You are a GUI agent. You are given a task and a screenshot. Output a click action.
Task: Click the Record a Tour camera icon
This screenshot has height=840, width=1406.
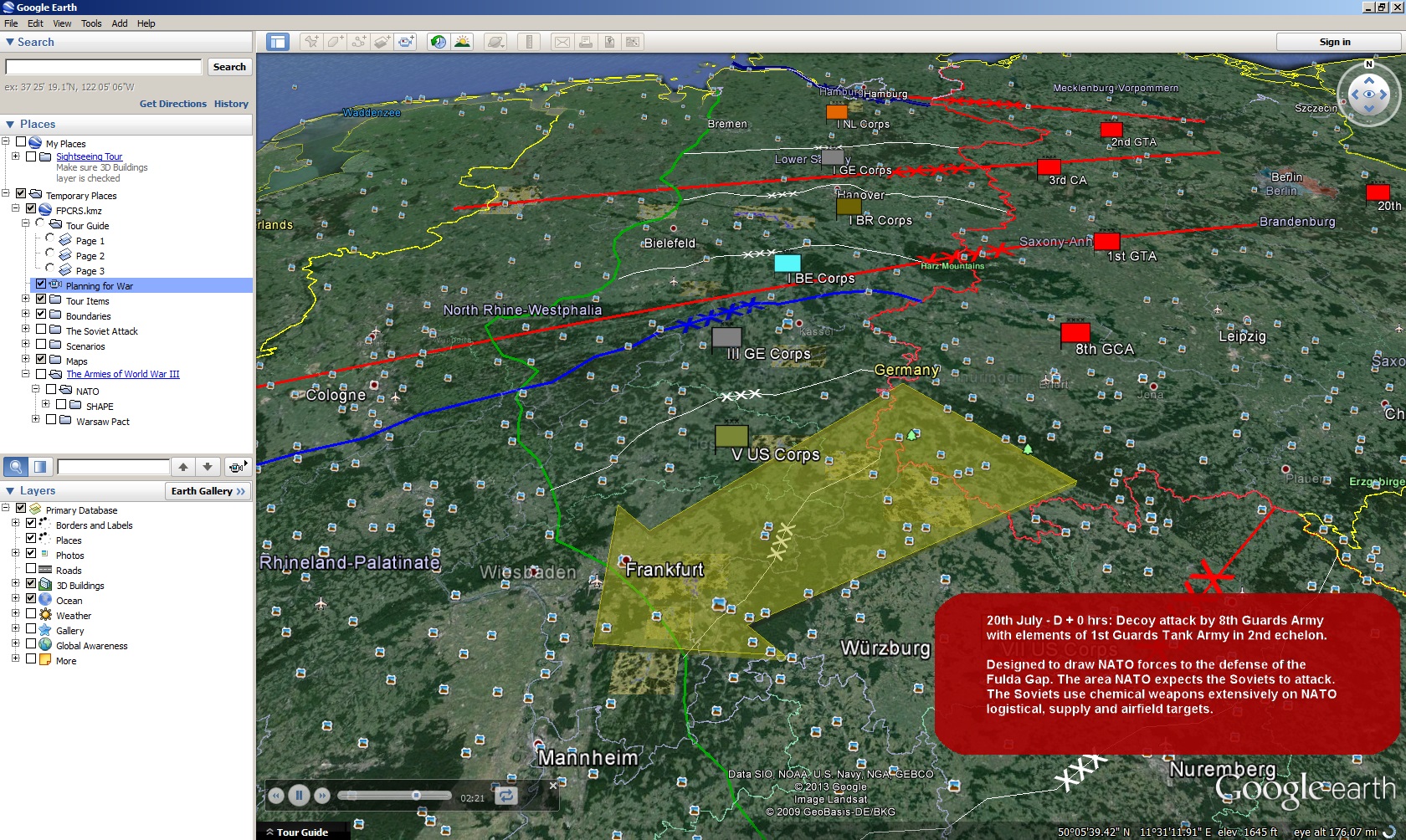(406, 42)
